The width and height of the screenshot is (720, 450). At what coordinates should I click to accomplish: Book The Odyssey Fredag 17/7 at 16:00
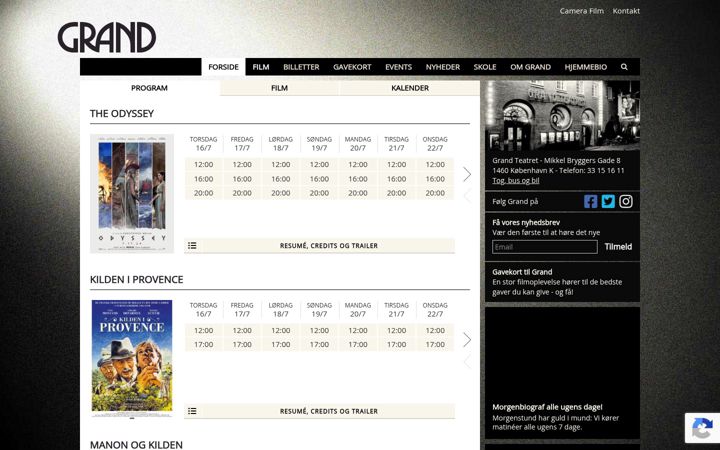point(242,179)
